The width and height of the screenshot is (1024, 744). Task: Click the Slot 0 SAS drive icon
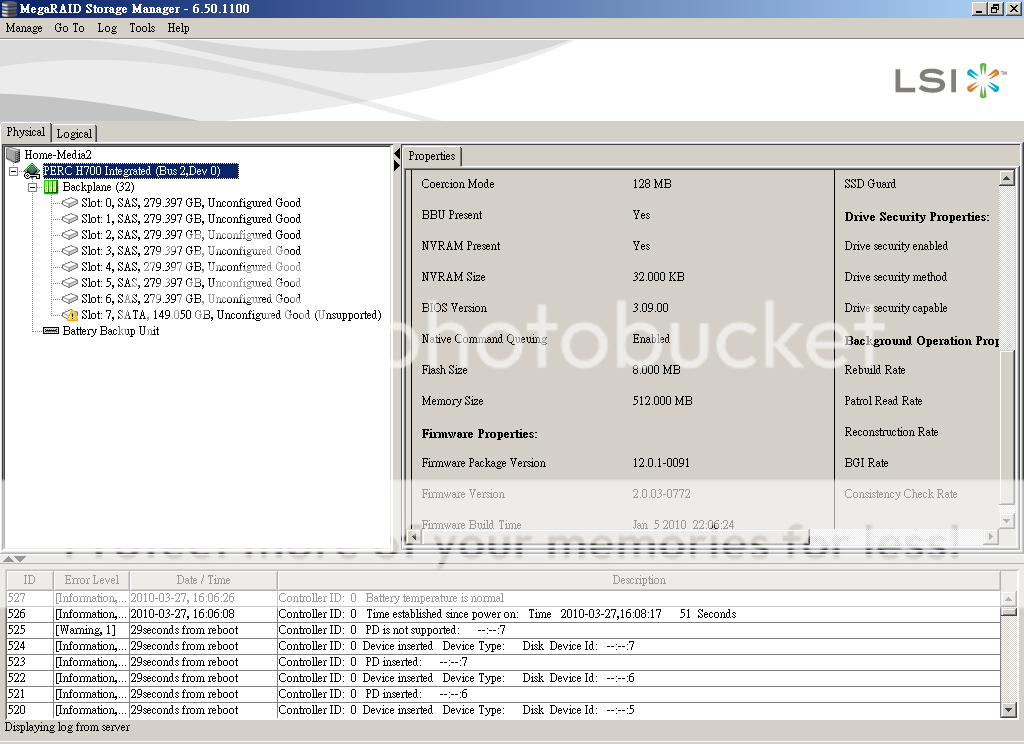pos(70,203)
